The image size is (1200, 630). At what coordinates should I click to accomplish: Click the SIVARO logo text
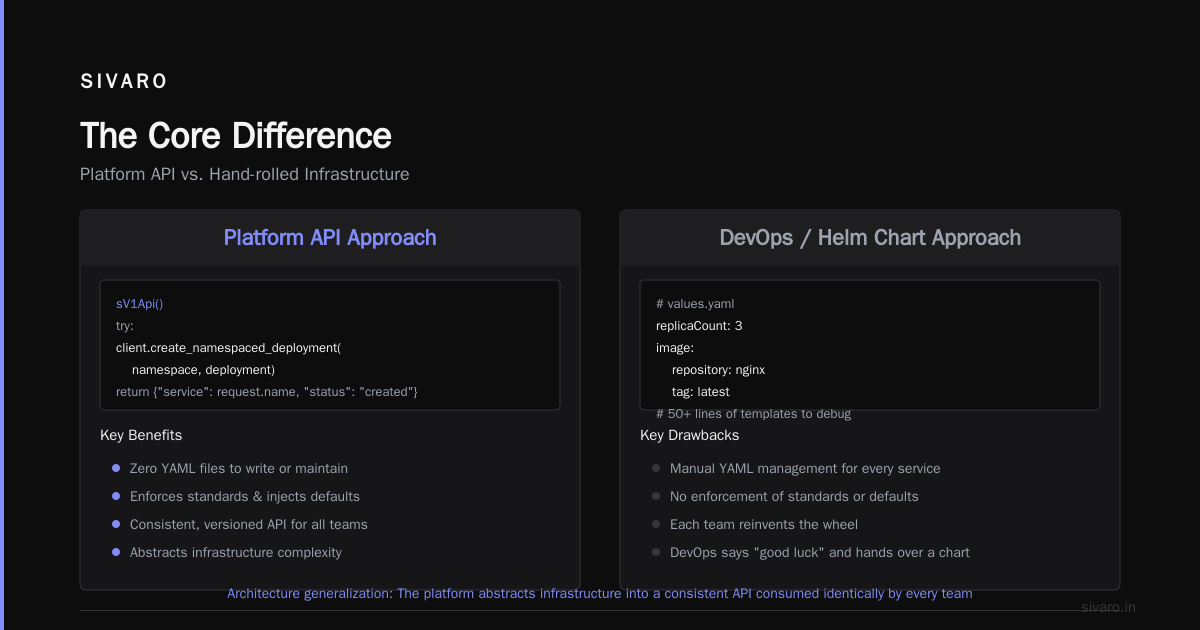(x=124, y=82)
